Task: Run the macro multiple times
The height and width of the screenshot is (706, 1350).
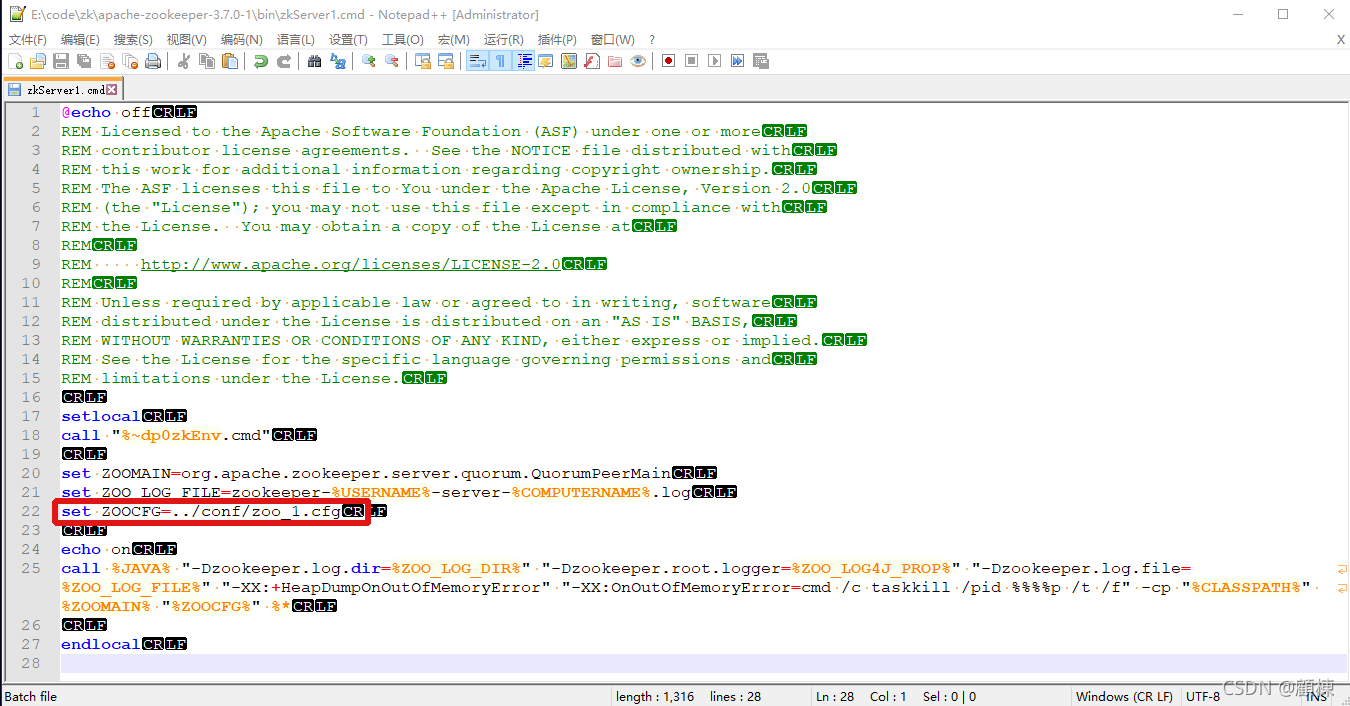Action: [737, 61]
